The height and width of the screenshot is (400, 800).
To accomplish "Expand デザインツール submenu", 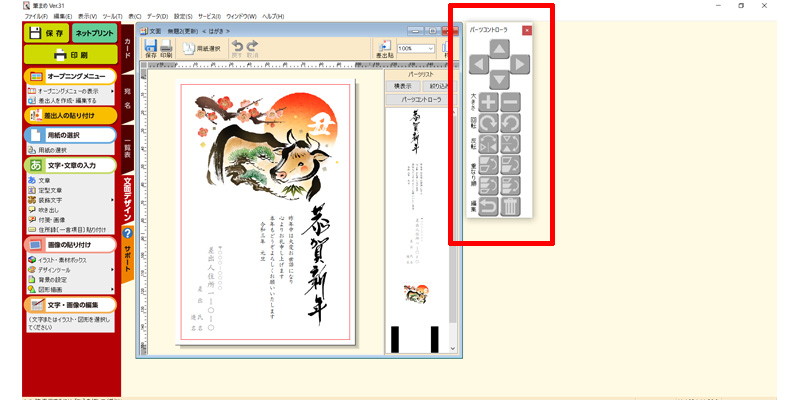I will pyautogui.click(x=112, y=269).
